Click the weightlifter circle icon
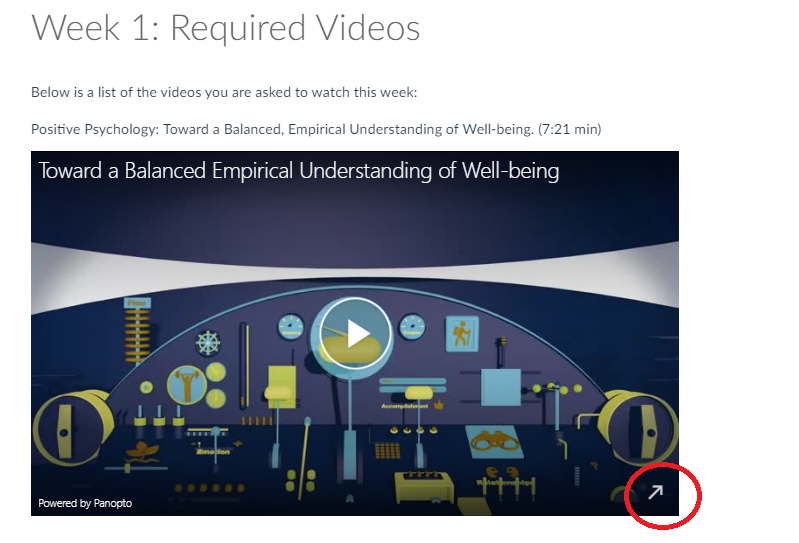Viewport: 799px width, 543px height. pos(187,386)
